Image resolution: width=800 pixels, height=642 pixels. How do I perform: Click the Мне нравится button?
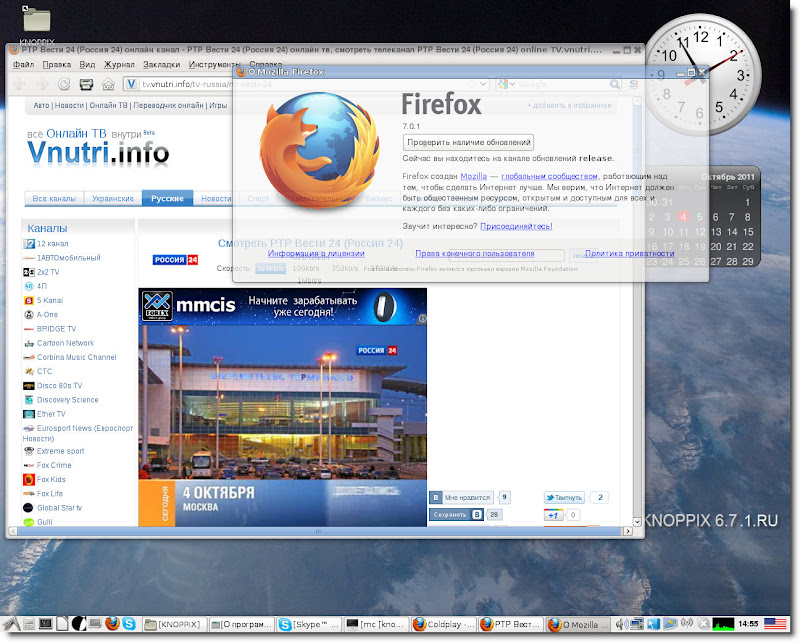[x=462, y=497]
